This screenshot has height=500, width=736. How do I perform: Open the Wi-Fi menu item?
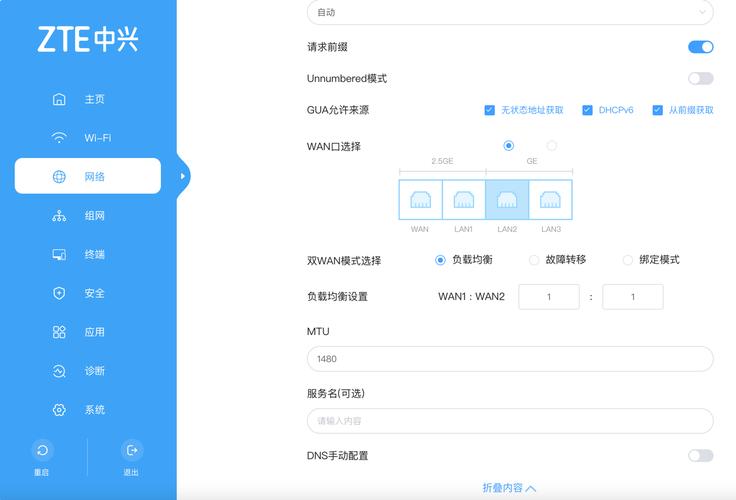pos(88,138)
